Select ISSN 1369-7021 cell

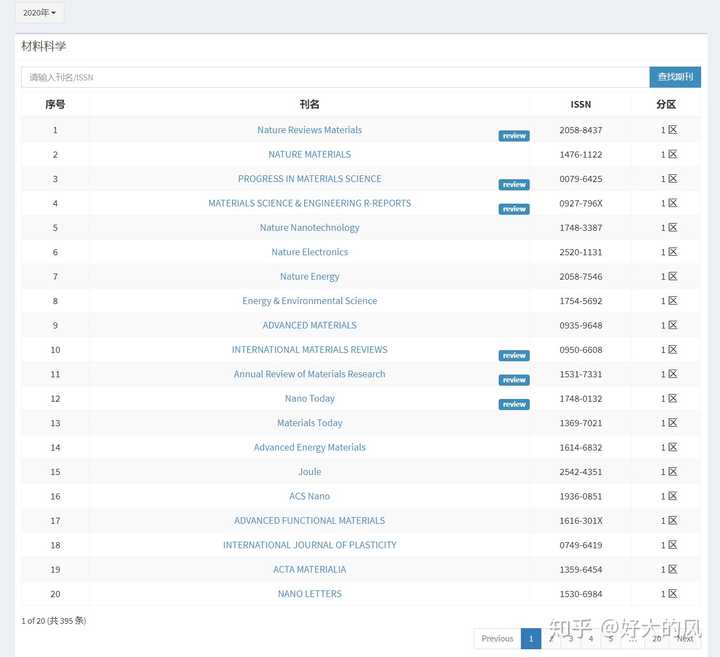pyautogui.click(x=580, y=423)
